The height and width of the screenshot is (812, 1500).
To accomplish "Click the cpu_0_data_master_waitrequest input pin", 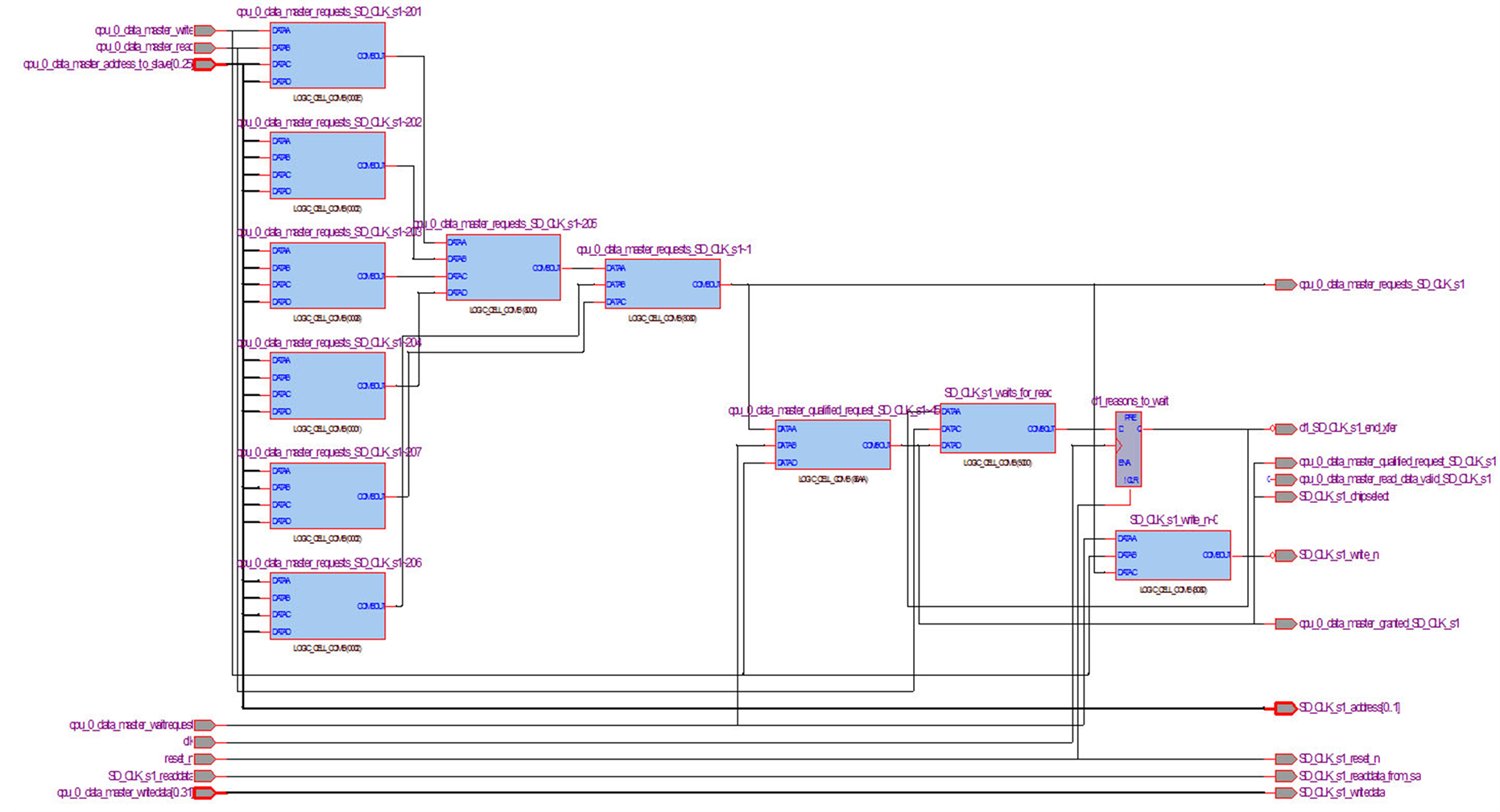I will tap(204, 725).
